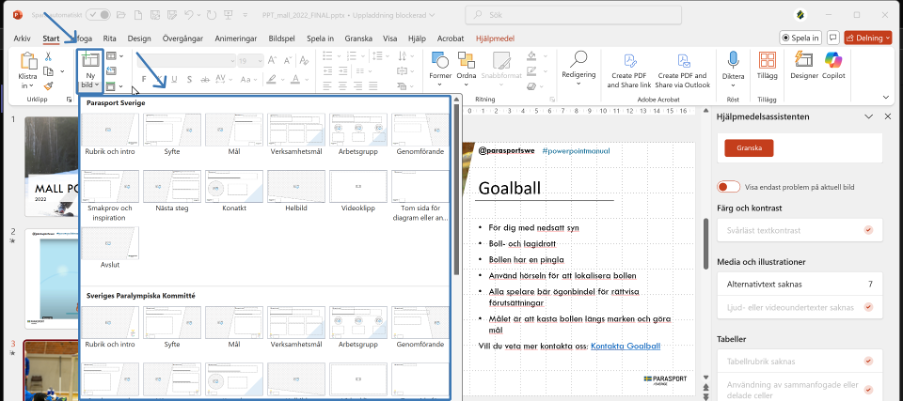Switch to the Övergångar tab
Image resolution: width=904 pixels, height=402 pixels.
tap(183, 39)
